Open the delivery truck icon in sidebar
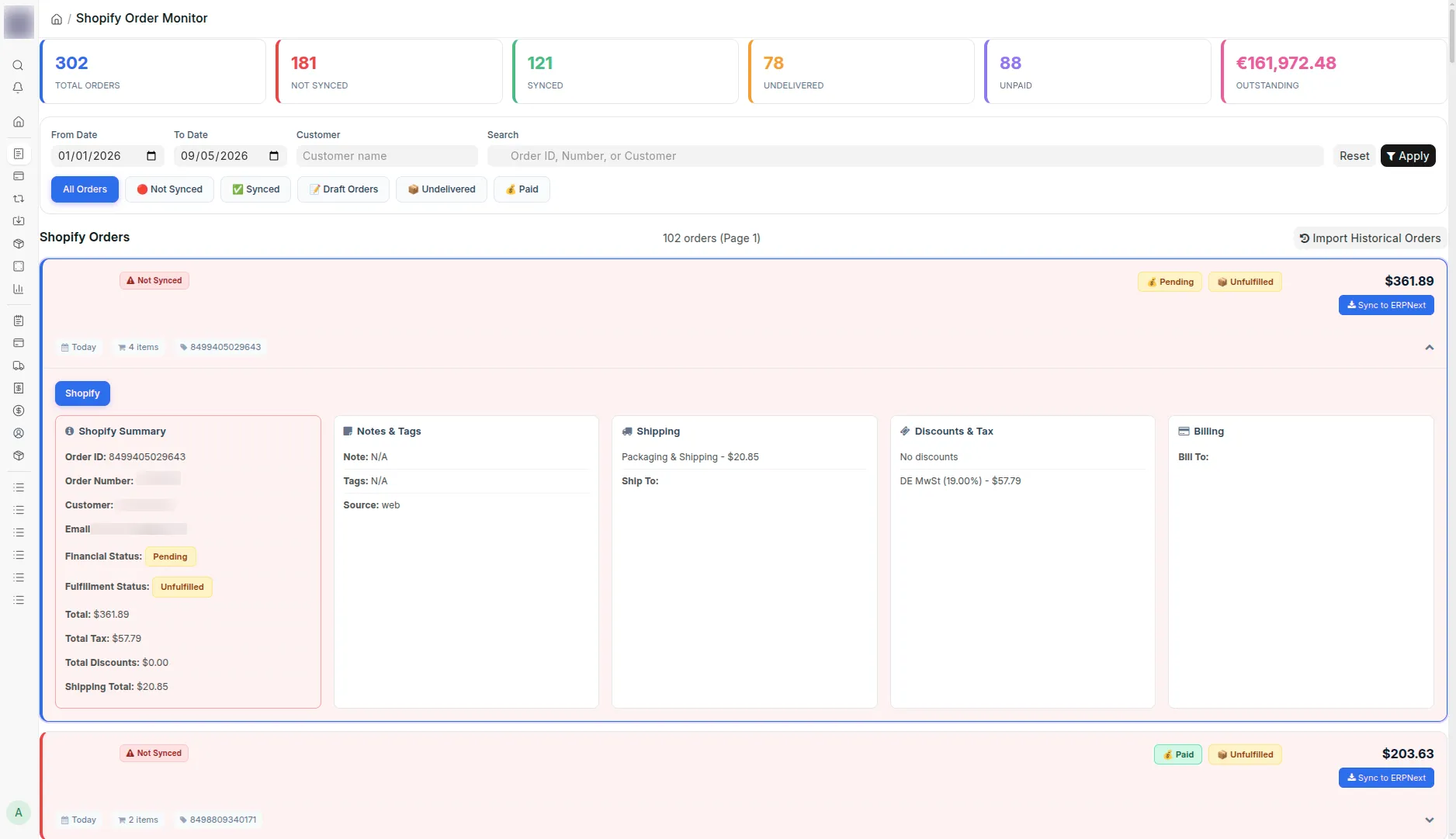The height and width of the screenshot is (839, 1456). 18,366
